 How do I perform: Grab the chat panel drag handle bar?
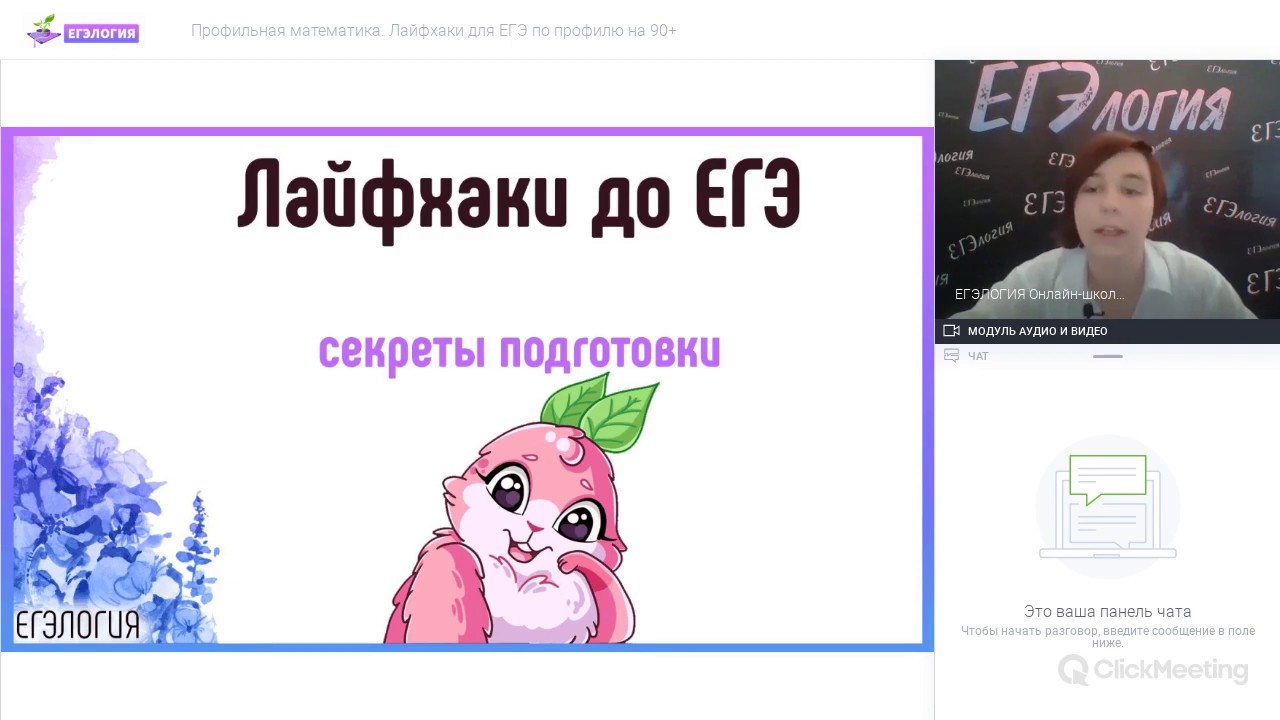pos(1107,356)
